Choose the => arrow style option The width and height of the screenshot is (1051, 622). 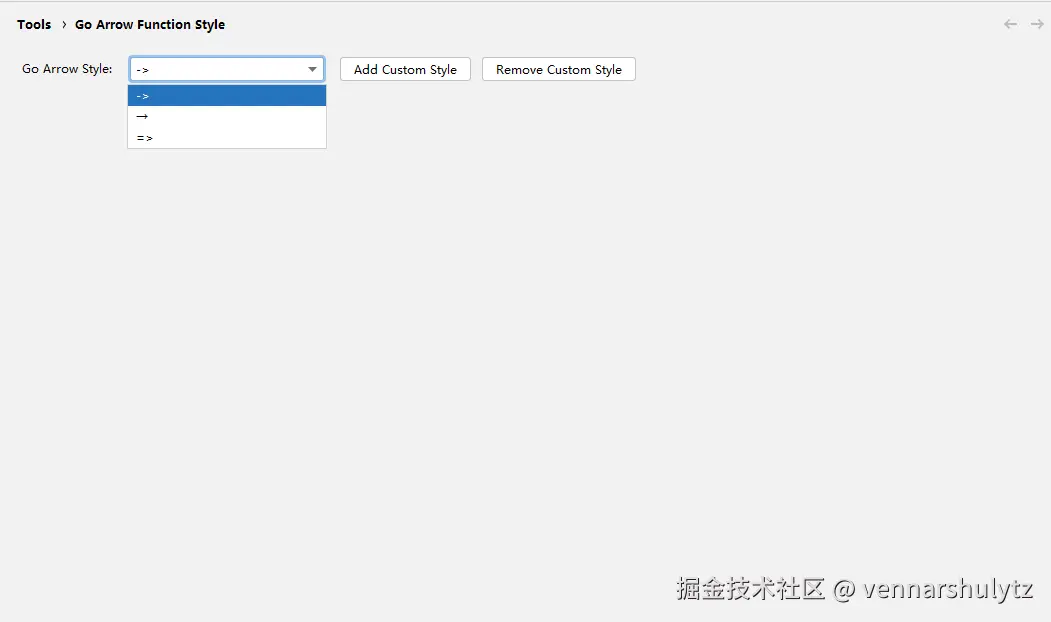click(227, 137)
